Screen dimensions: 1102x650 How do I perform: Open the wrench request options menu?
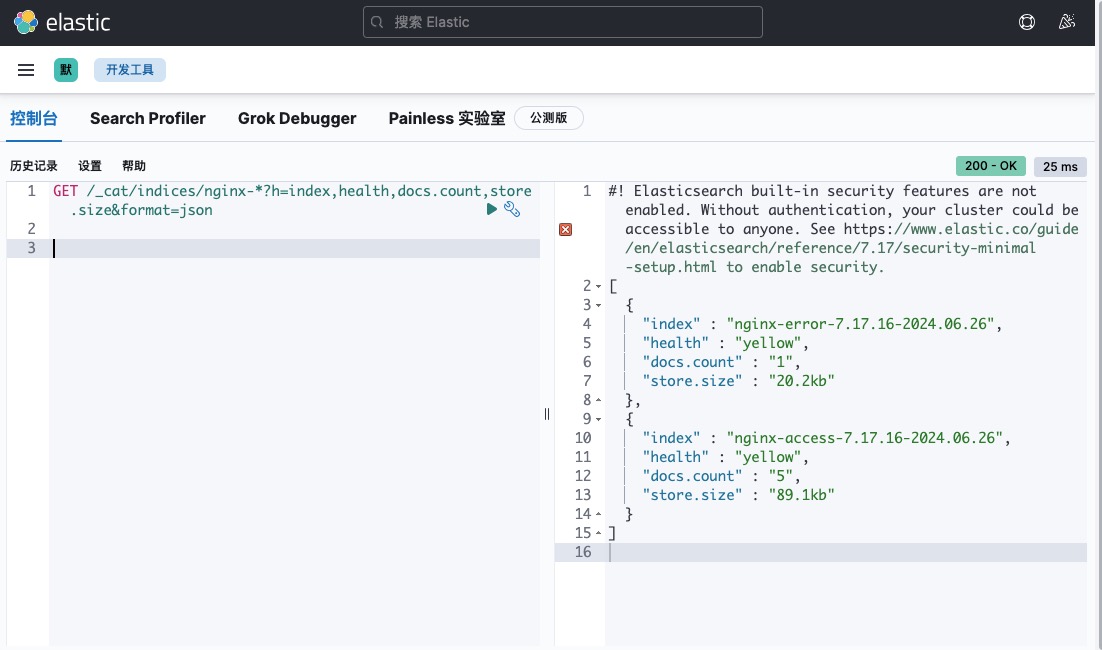pos(511,209)
